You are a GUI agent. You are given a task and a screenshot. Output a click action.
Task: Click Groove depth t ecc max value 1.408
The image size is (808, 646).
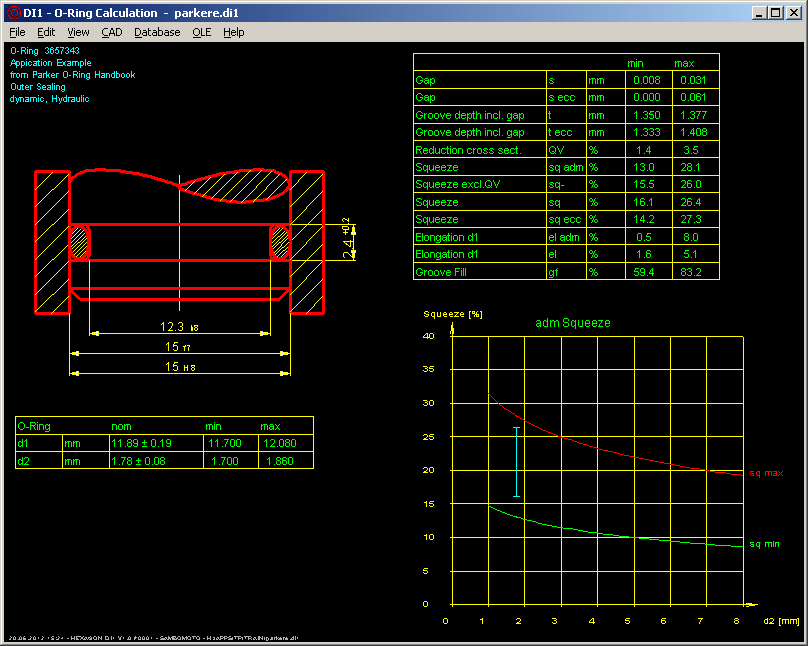click(x=694, y=132)
